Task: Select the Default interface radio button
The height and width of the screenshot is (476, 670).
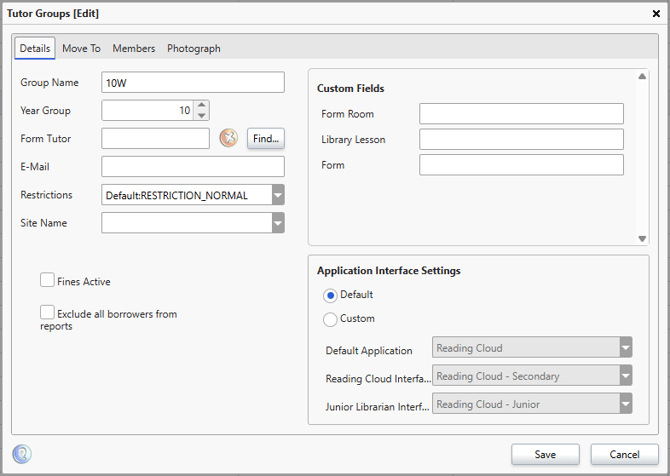Action: [330, 295]
